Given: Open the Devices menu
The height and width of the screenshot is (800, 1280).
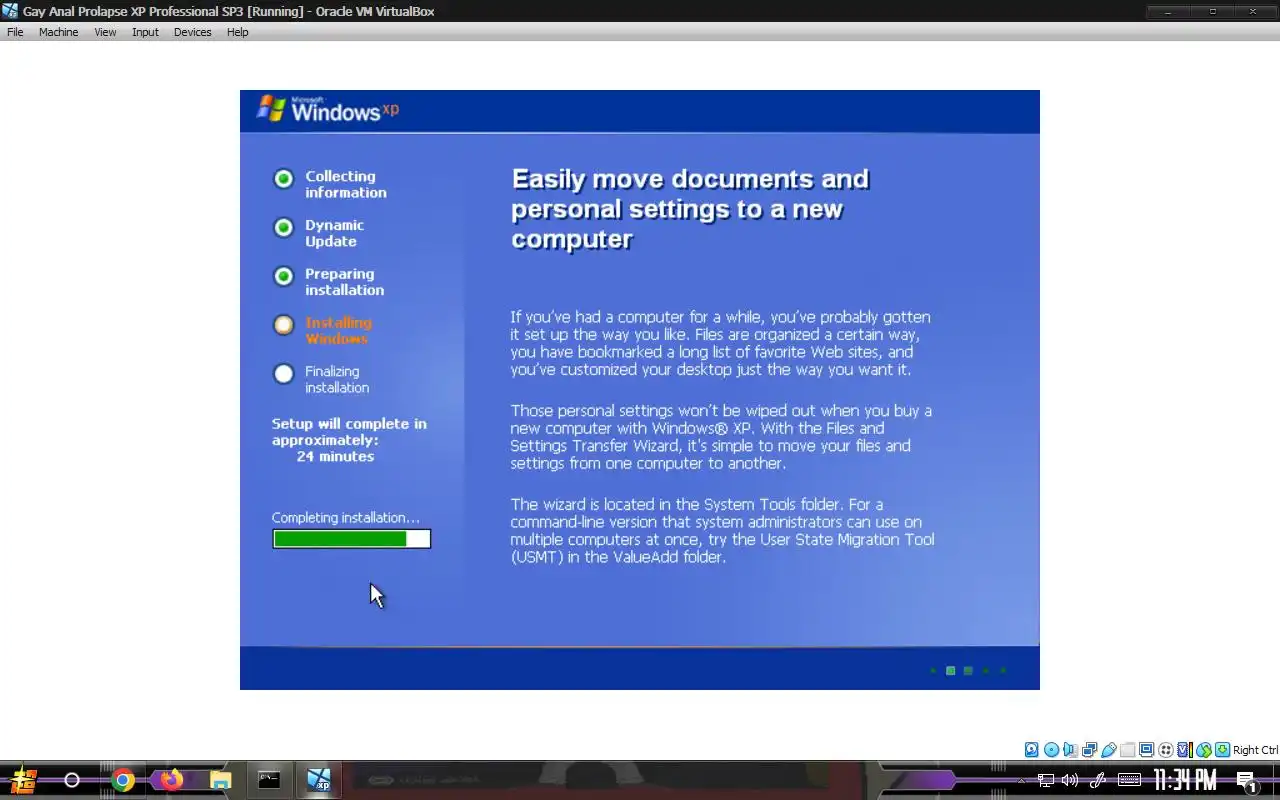Looking at the screenshot, I should click(x=192, y=32).
